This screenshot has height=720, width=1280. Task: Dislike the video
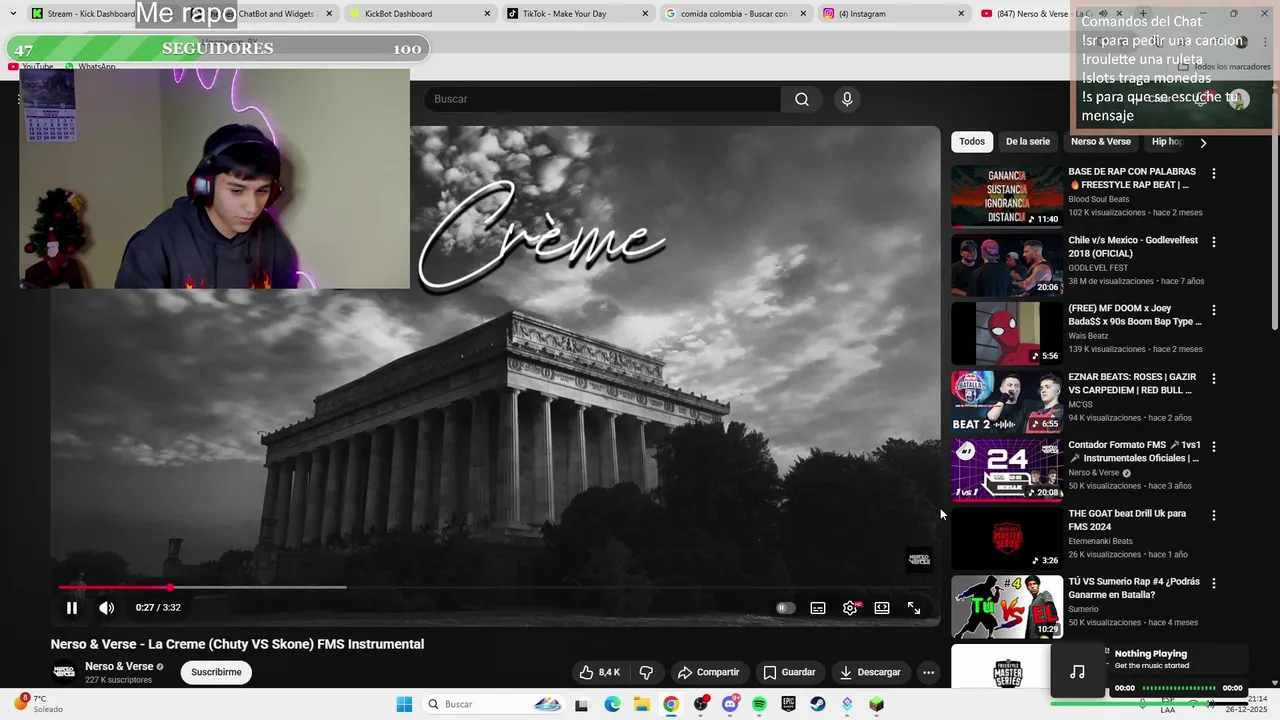[646, 672]
